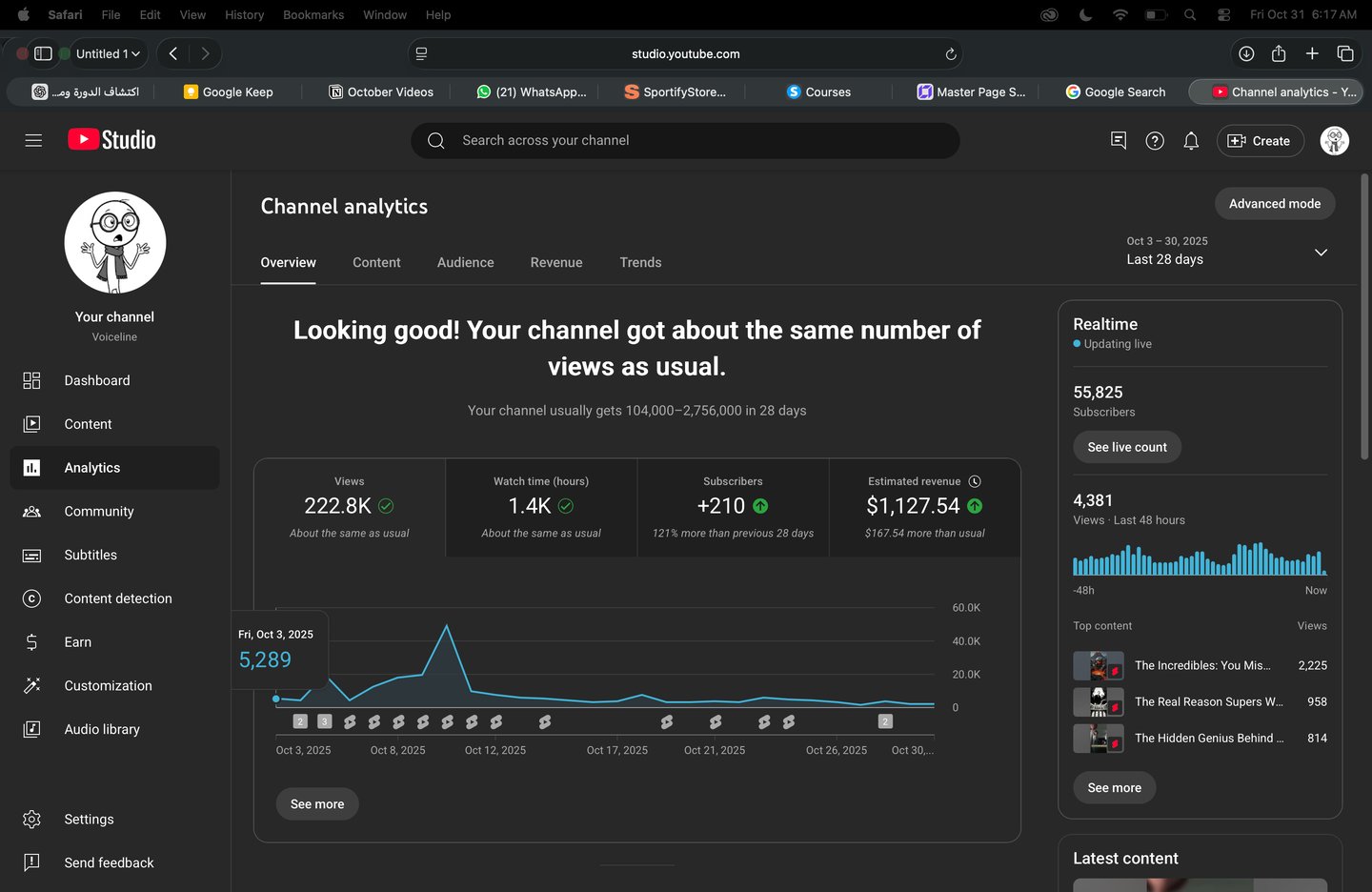Open the Help question mark icon
Viewport: 1372px width, 892px height.
click(1155, 141)
